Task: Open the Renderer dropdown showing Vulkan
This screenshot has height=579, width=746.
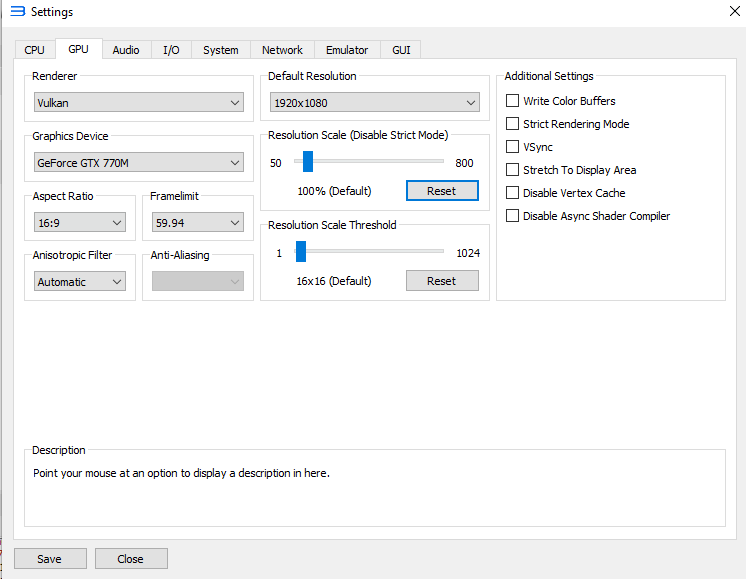Action: click(x=138, y=103)
